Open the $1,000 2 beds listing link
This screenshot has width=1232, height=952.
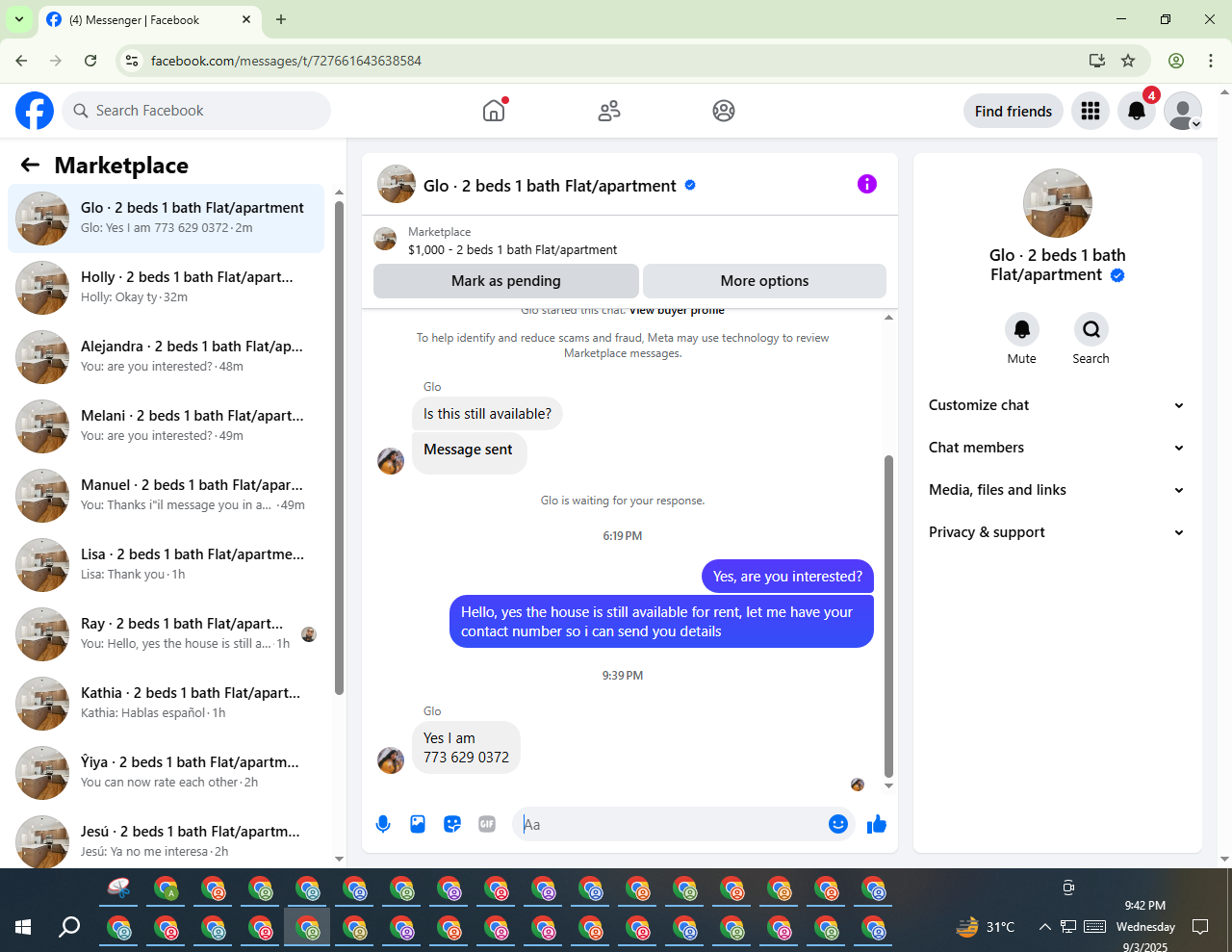(513, 249)
